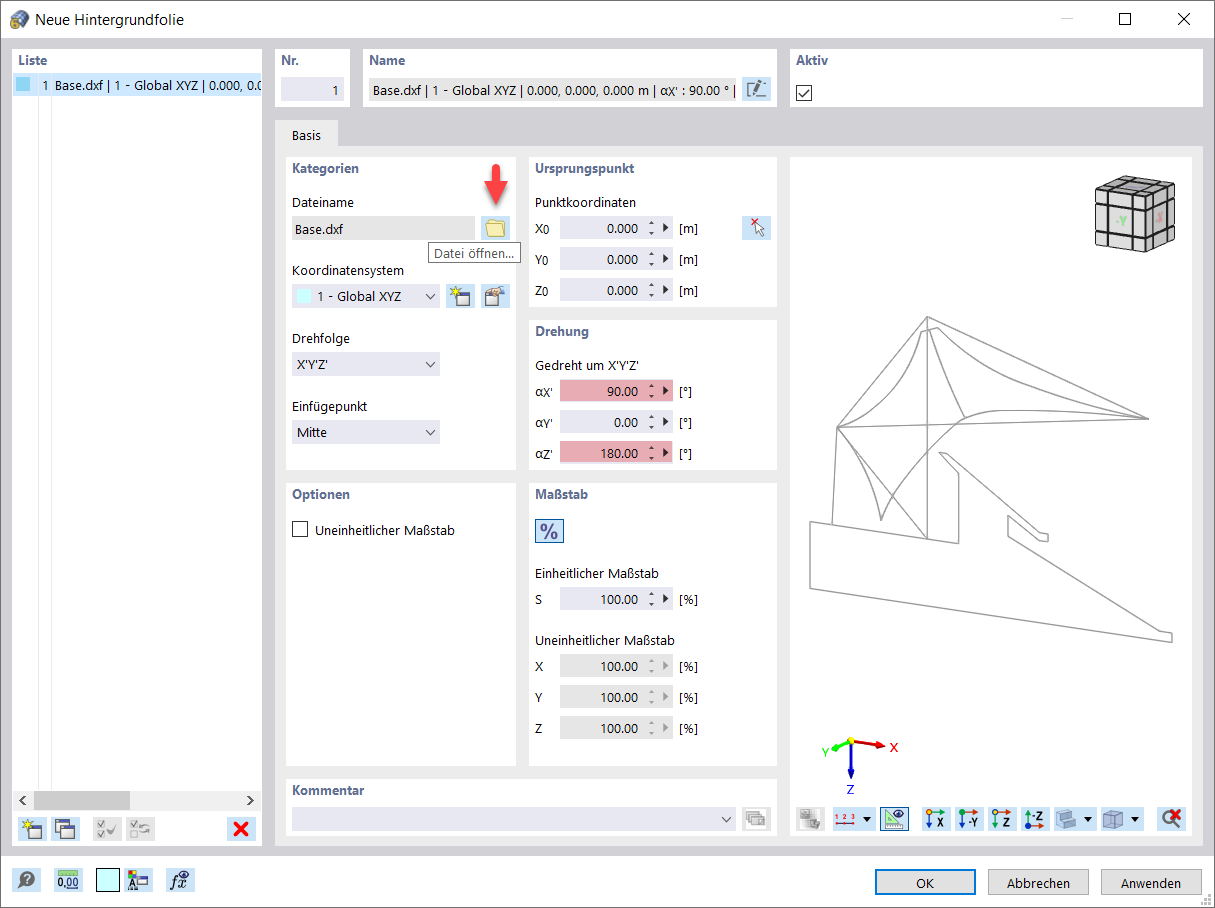1215x908 pixels.
Task: Create new background layer in list
Action: coord(32,828)
